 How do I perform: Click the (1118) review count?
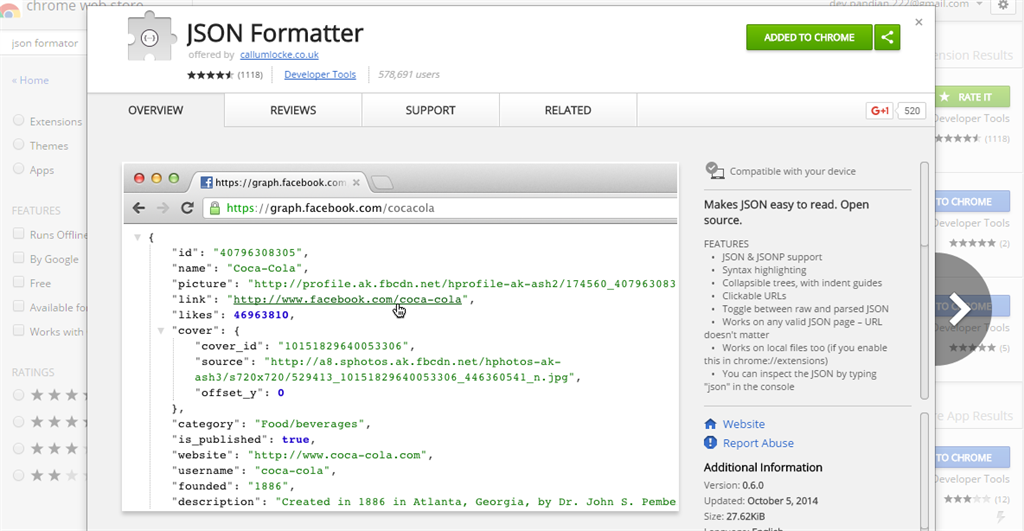coord(249,74)
